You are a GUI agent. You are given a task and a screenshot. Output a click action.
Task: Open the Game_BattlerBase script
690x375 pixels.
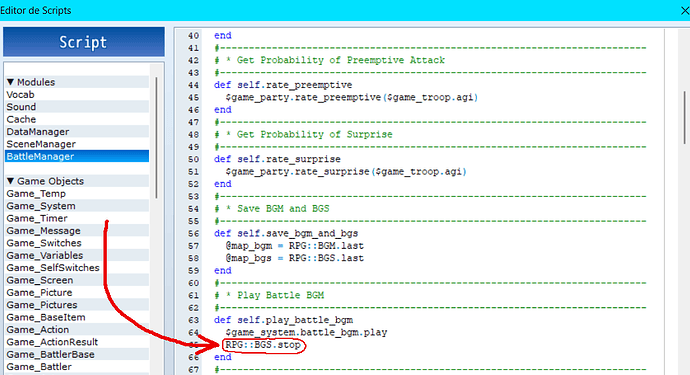[x=77, y=354]
